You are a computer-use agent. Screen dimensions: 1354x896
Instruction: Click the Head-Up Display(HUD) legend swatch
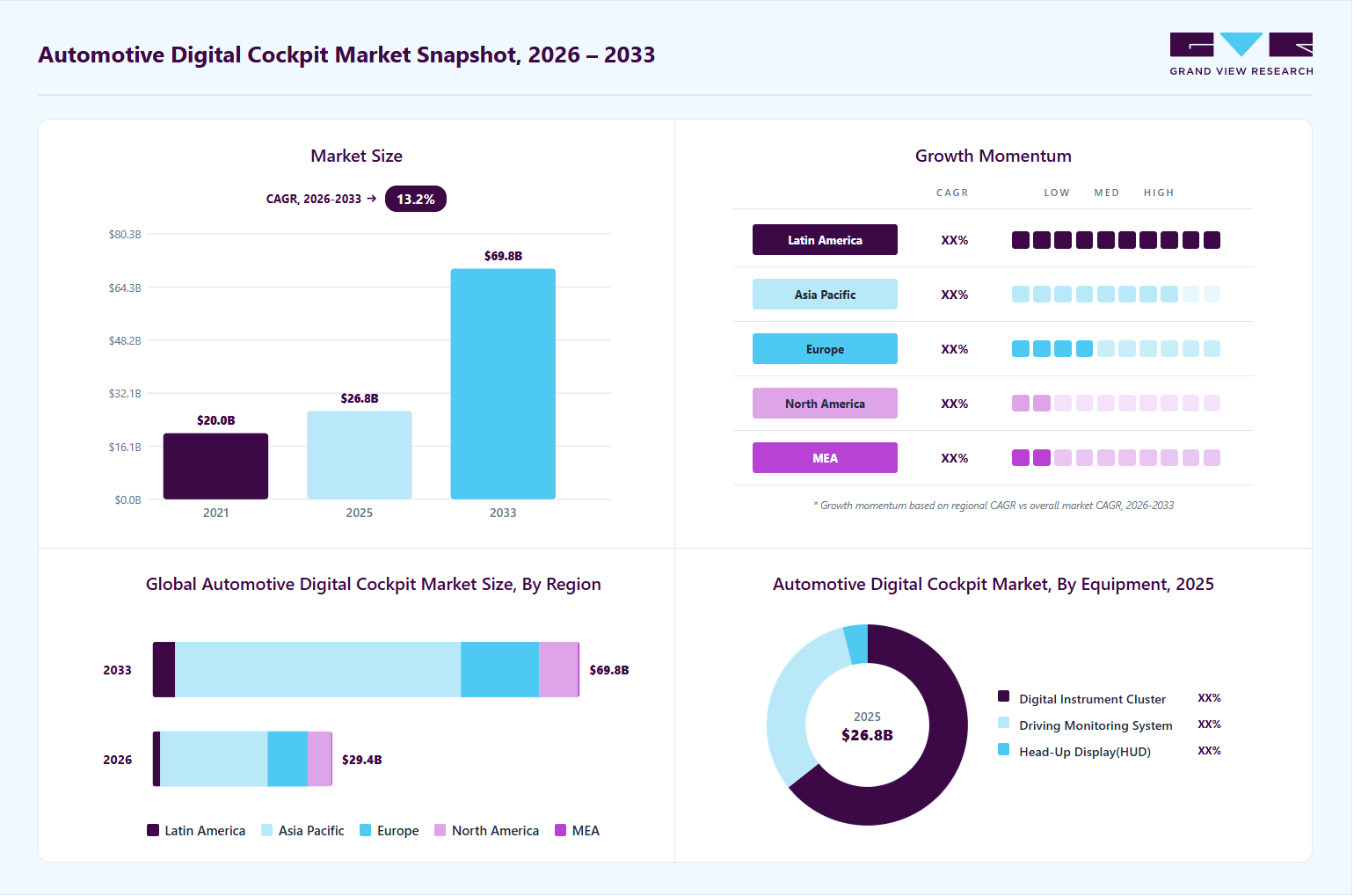tap(1004, 749)
